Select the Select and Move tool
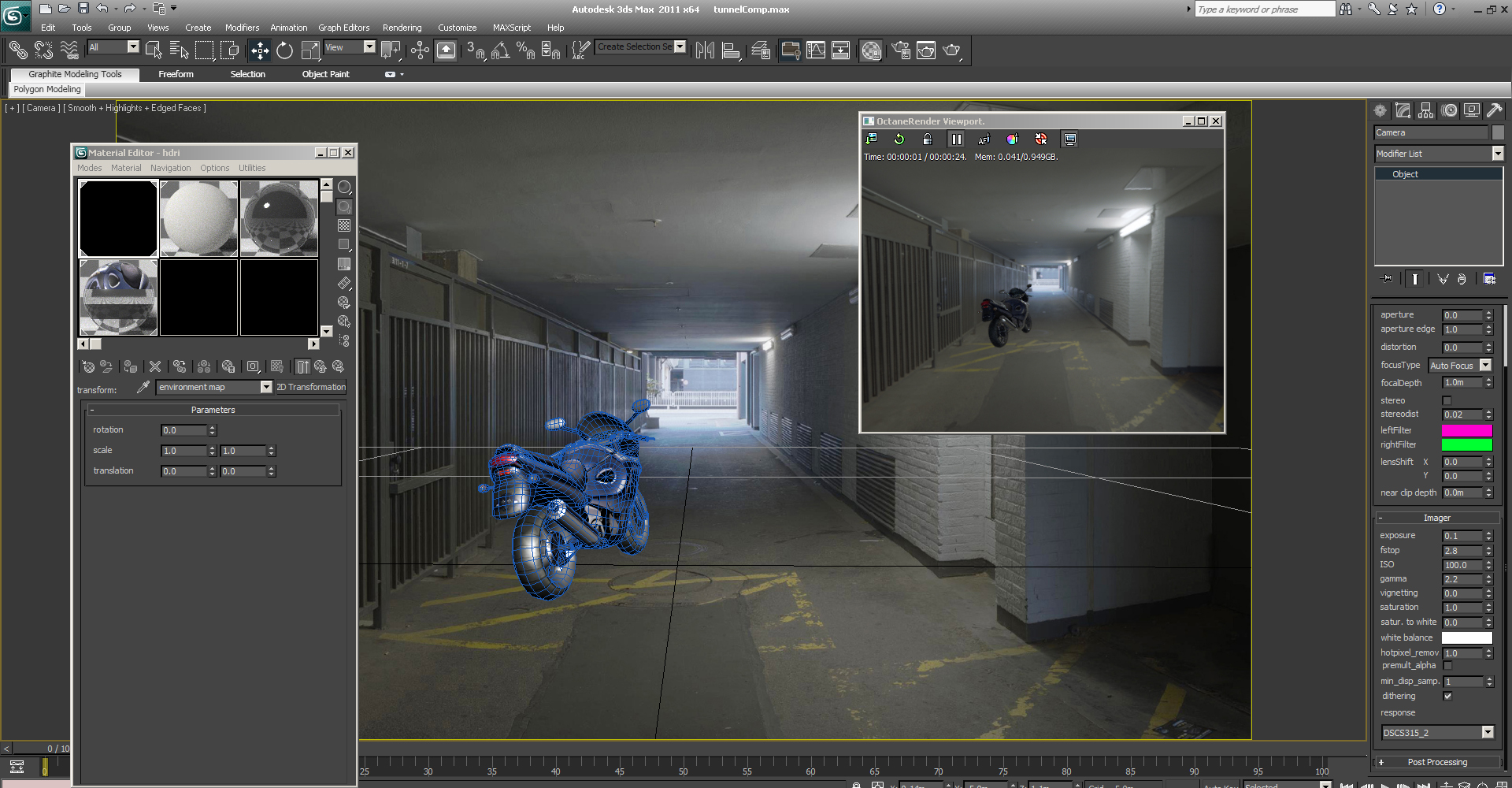1512x788 pixels. click(x=260, y=50)
